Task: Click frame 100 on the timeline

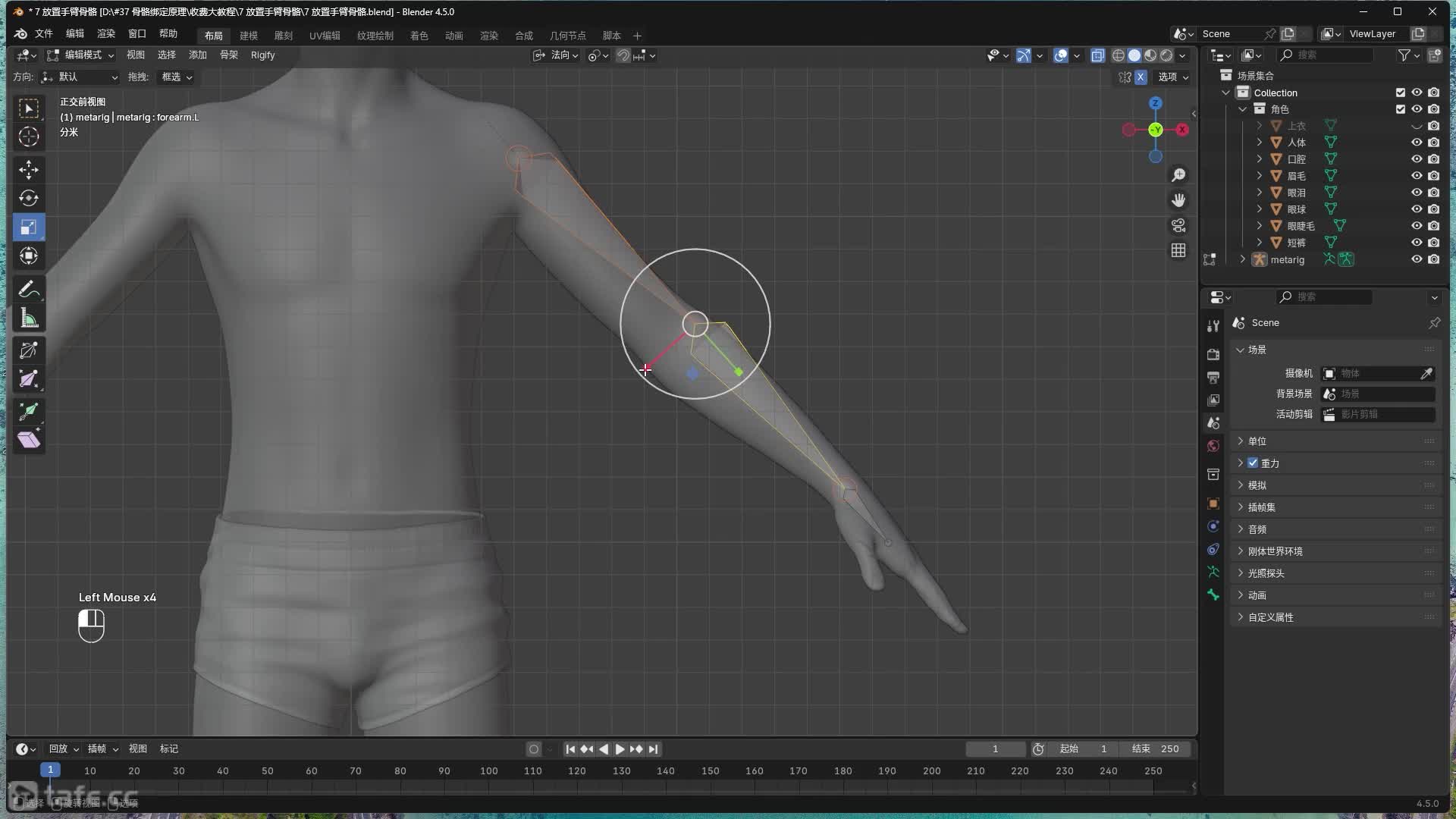Action: point(488,770)
